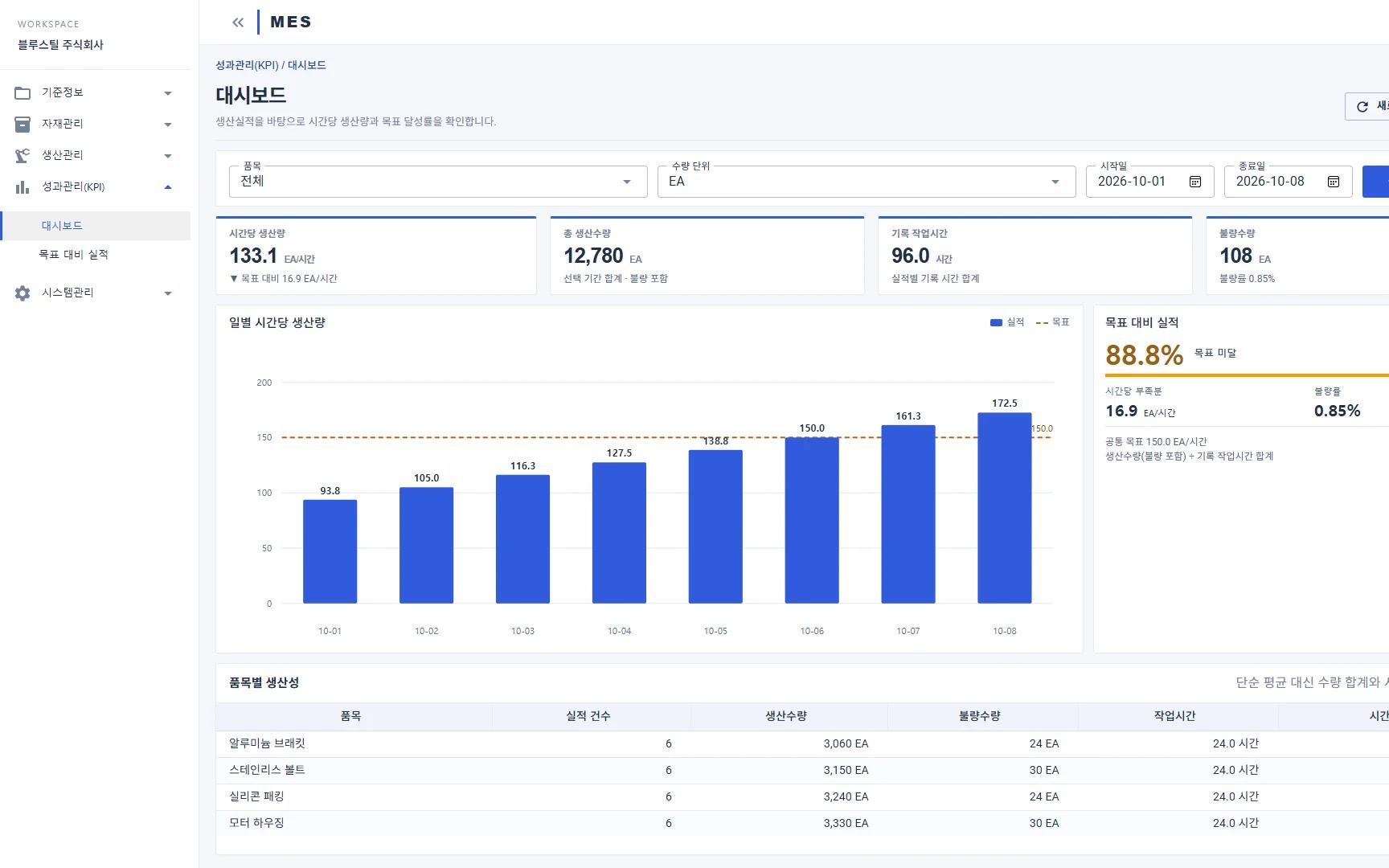
Task: Toggle the 실적 legend swatch
Action: (x=996, y=323)
